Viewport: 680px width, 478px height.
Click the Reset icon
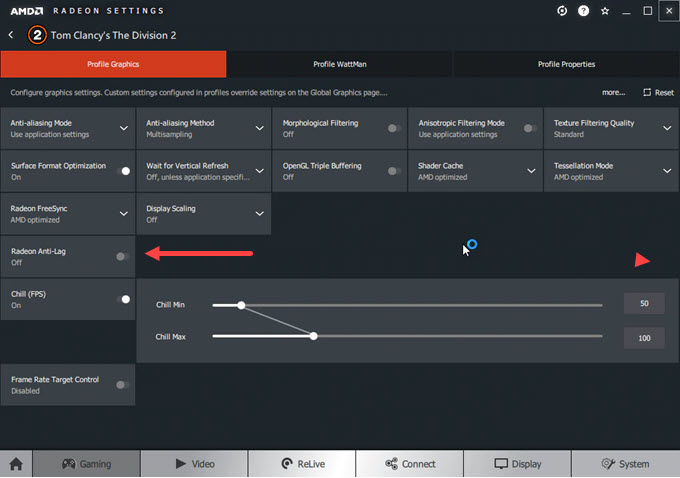click(647, 92)
